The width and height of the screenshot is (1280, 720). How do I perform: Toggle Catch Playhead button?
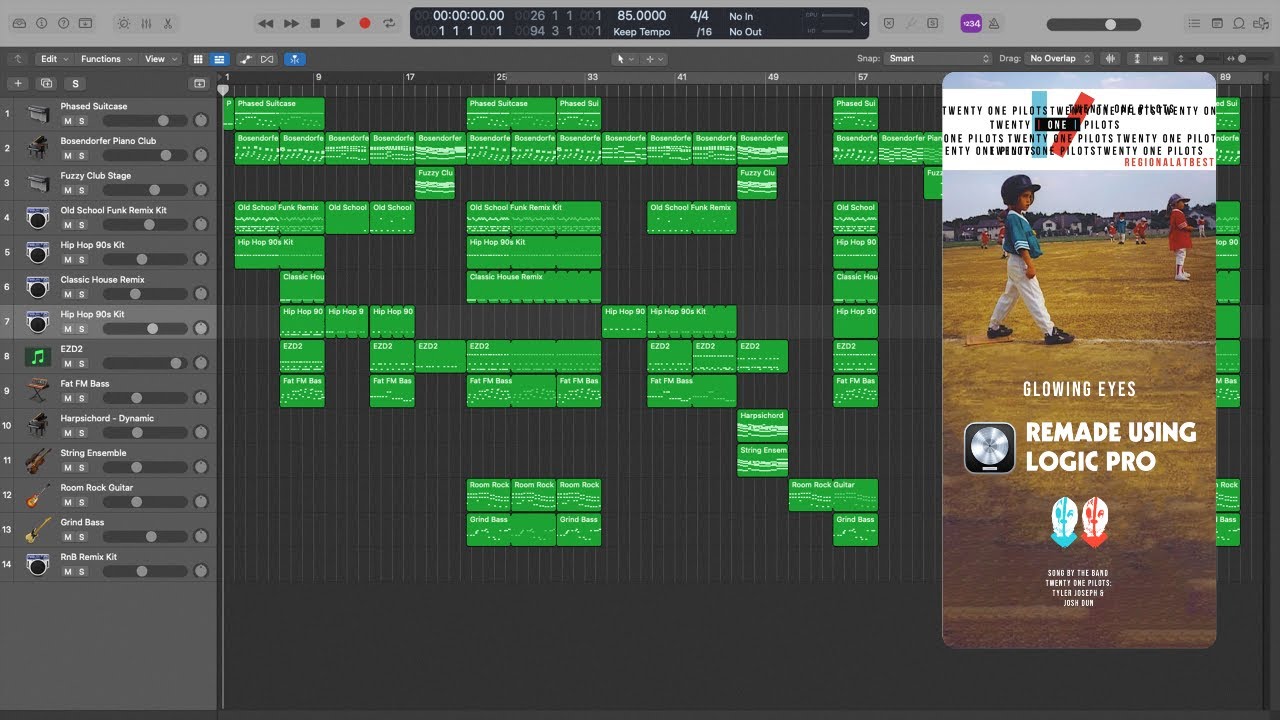pos(295,59)
